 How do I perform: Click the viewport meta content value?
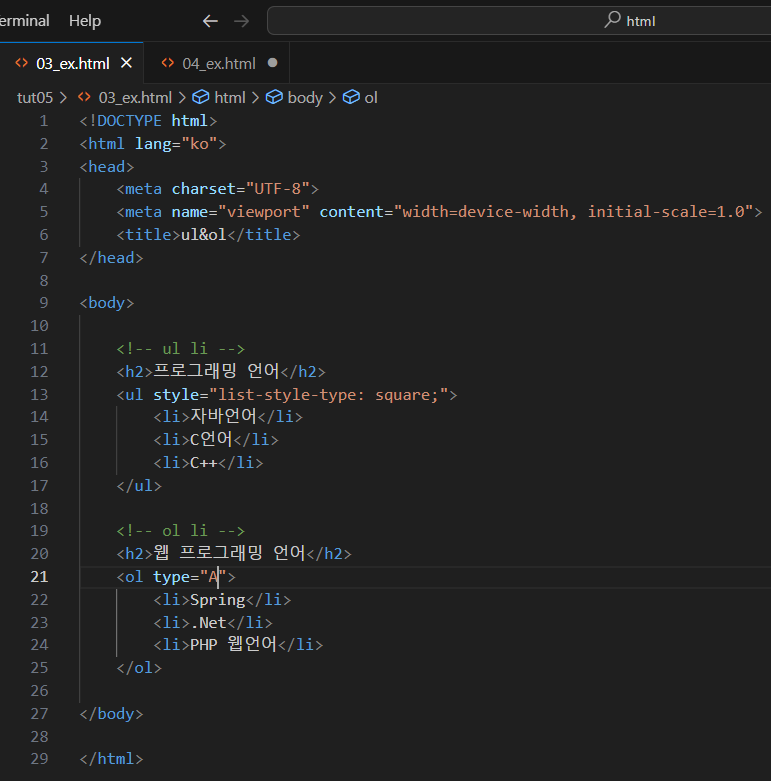tap(573, 212)
